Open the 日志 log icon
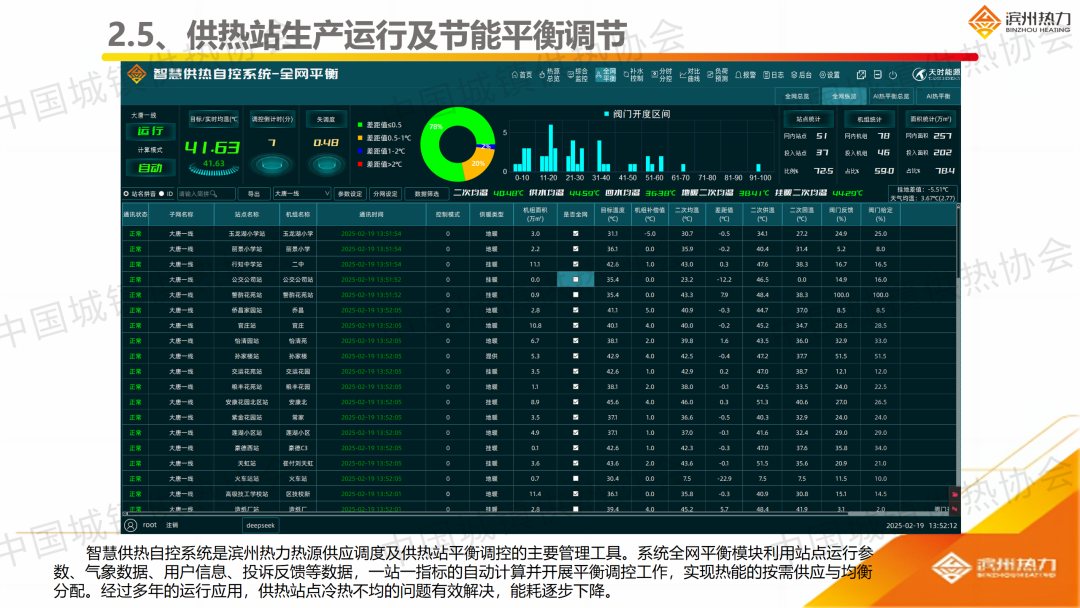Viewport: 1080px width, 608px height. (x=773, y=75)
